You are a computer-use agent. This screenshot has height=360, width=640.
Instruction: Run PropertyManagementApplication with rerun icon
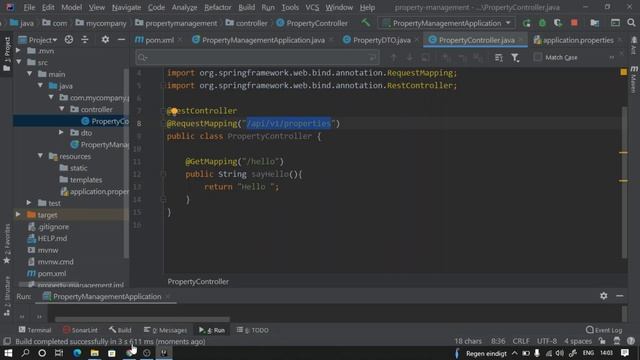click(527, 23)
